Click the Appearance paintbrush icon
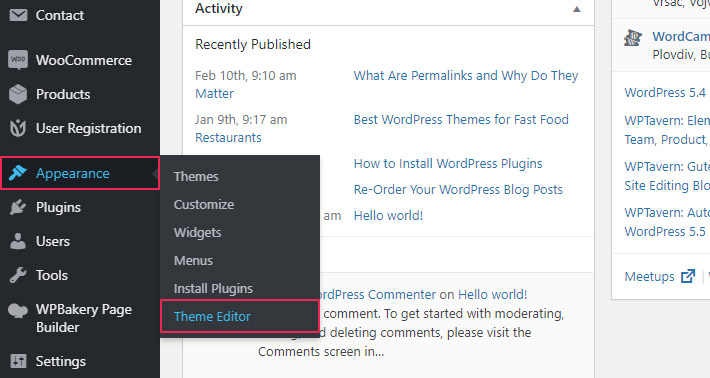Image resolution: width=710 pixels, height=378 pixels. (x=18, y=173)
